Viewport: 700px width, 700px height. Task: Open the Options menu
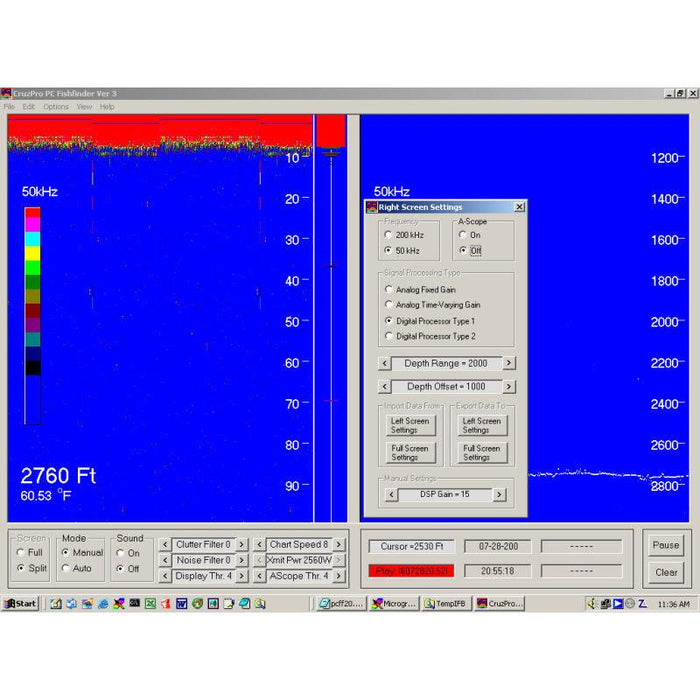(x=56, y=107)
